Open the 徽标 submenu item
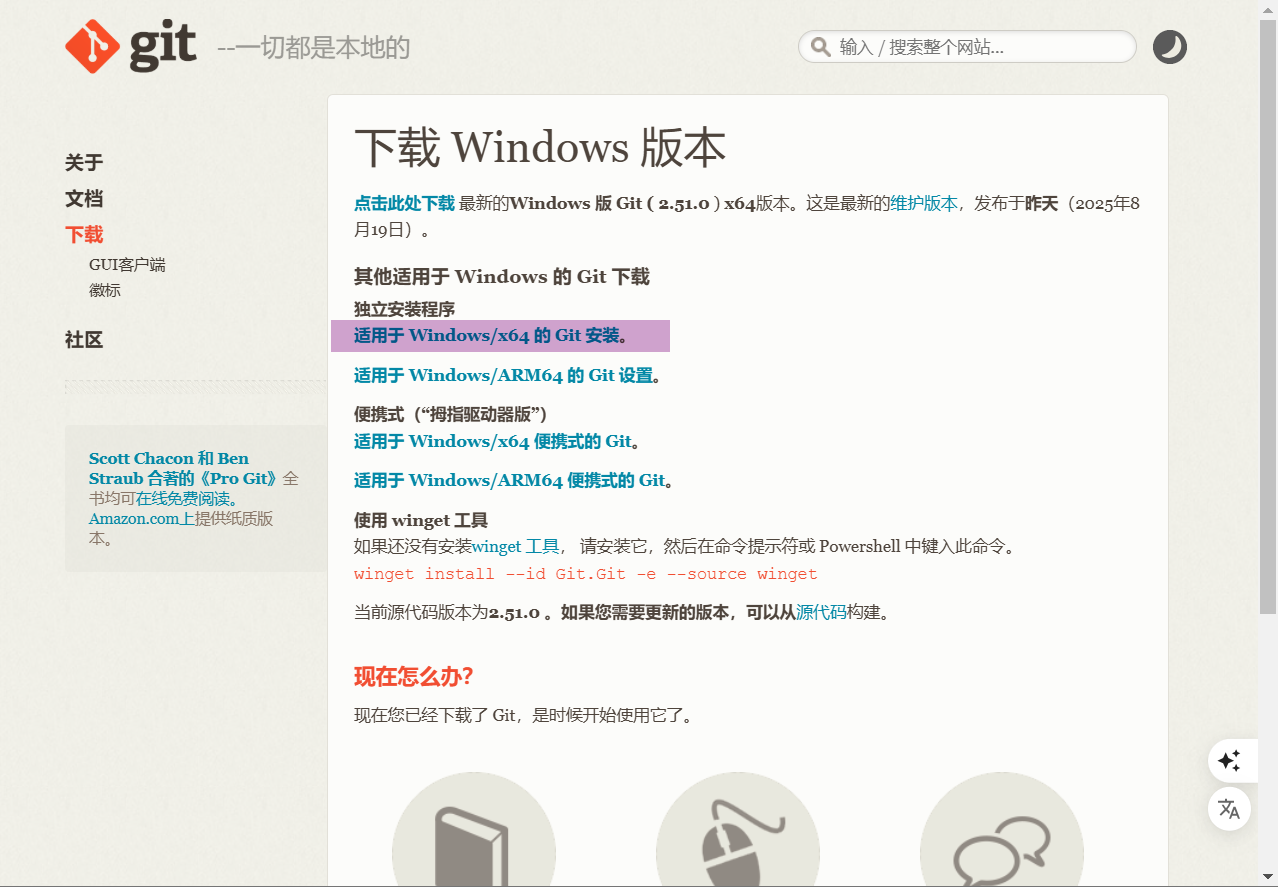 [105, 291]
